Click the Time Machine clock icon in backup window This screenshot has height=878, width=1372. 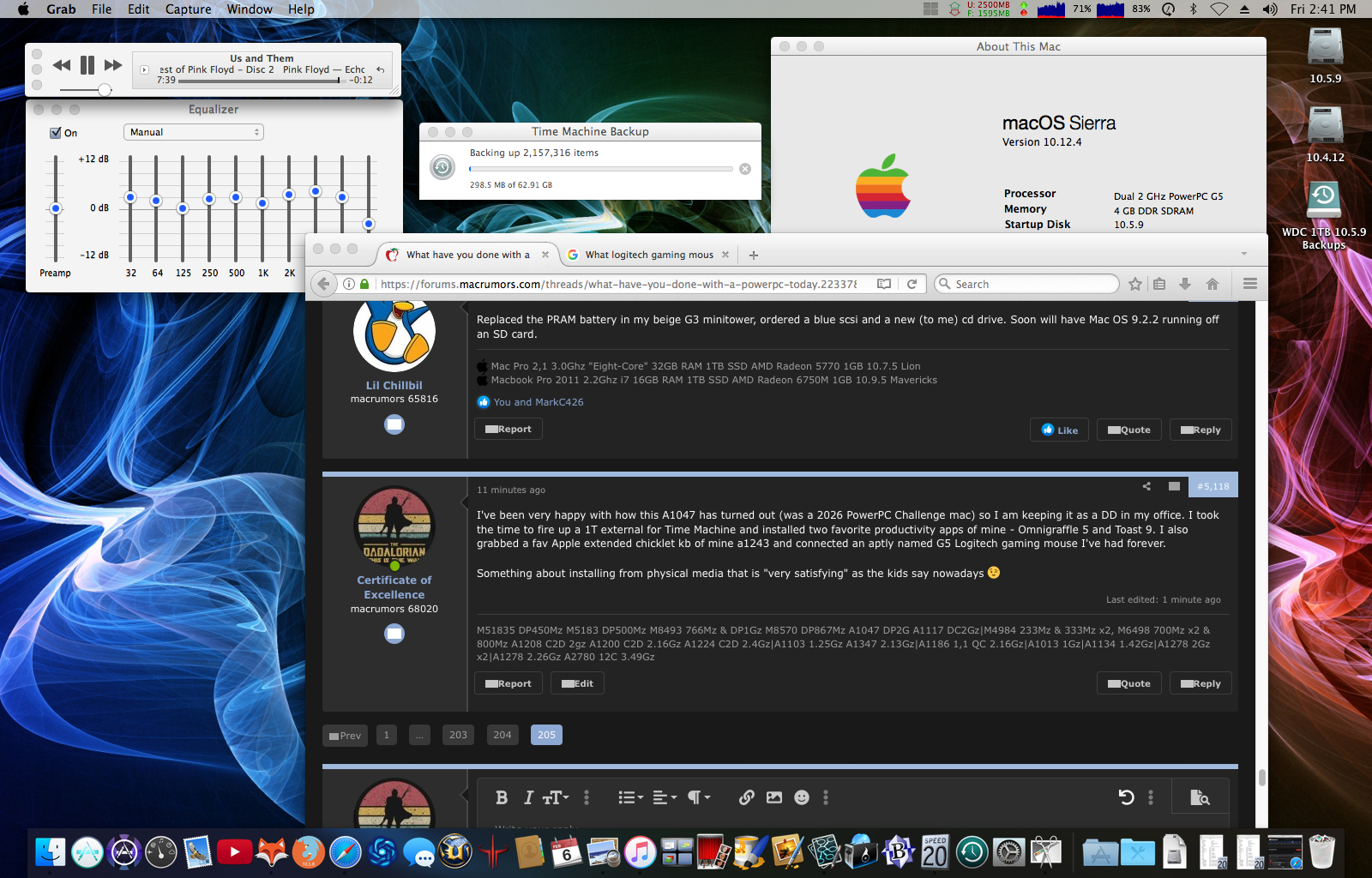coord(442,167)
